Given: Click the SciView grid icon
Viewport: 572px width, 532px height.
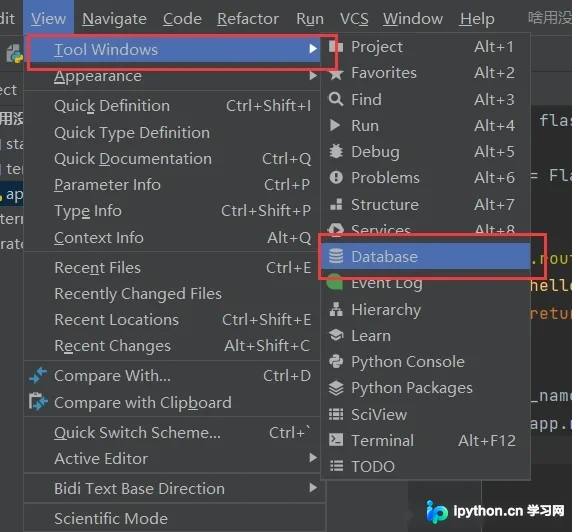Looking at the screenshot, I should (336, 414).
